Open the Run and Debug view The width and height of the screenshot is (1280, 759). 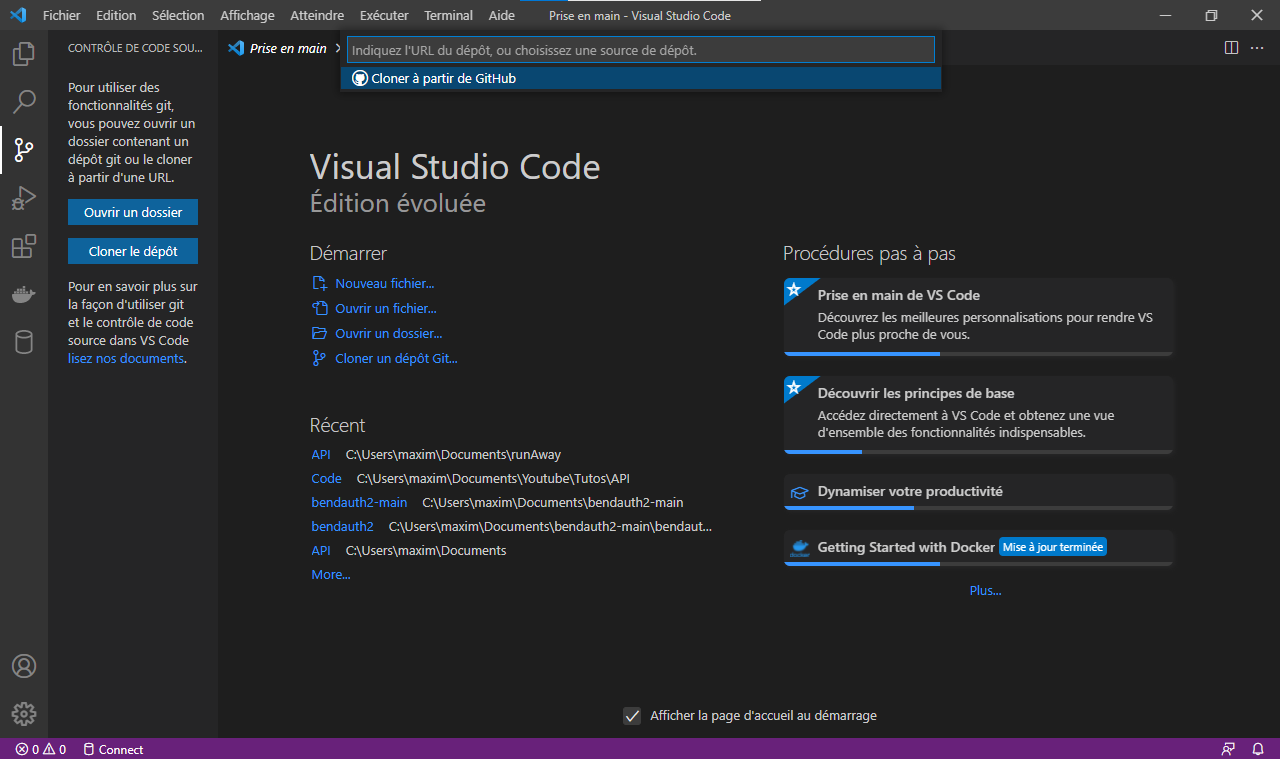24,198
